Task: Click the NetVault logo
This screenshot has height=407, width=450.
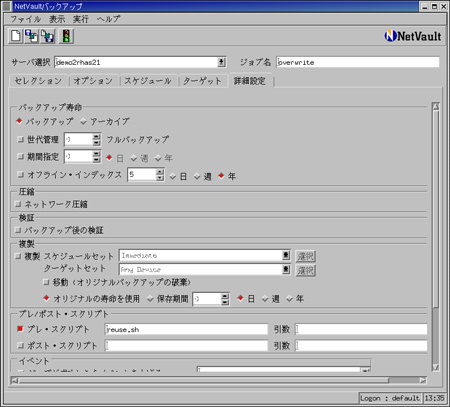Action: coord(413,36)
